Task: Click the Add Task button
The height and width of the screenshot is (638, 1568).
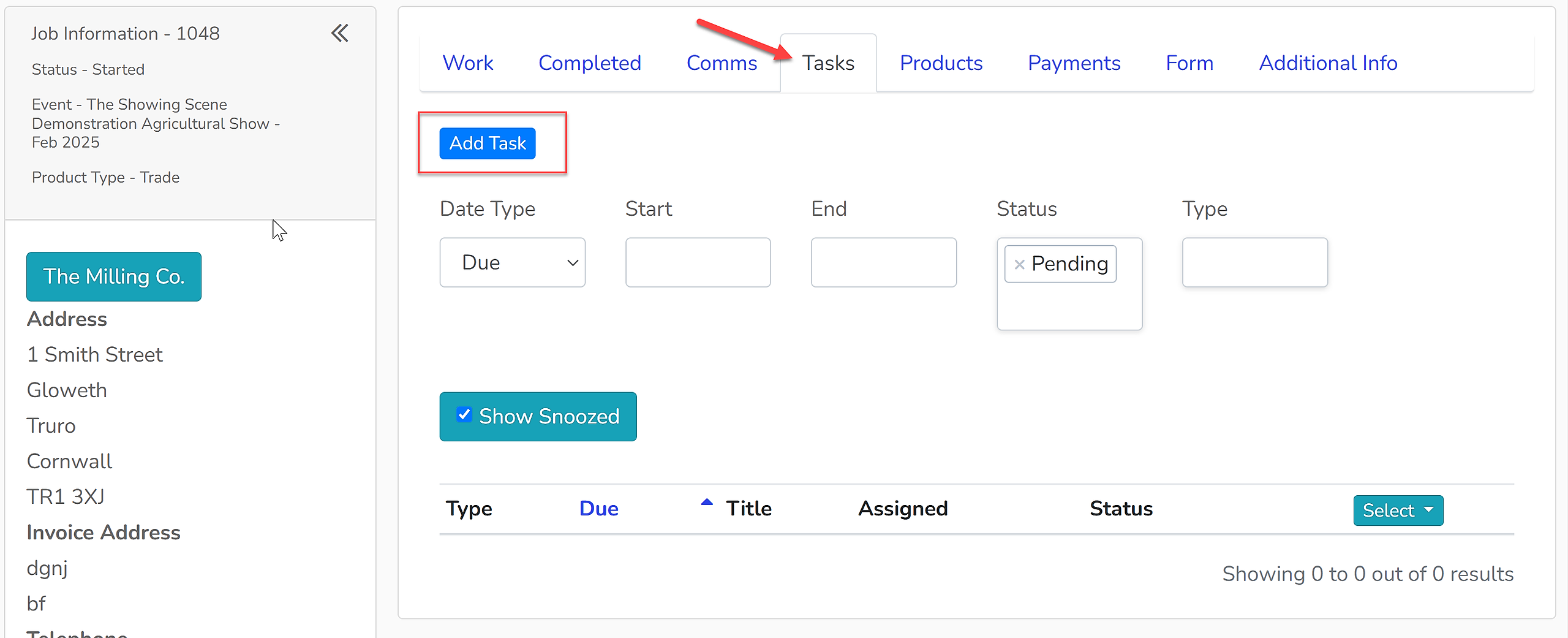Action: point(488,143)
